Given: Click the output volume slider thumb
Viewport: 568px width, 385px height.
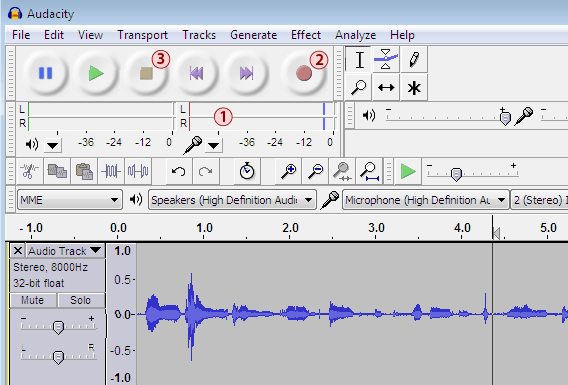Looking at the screenshot, I should (x=505, y=118).
